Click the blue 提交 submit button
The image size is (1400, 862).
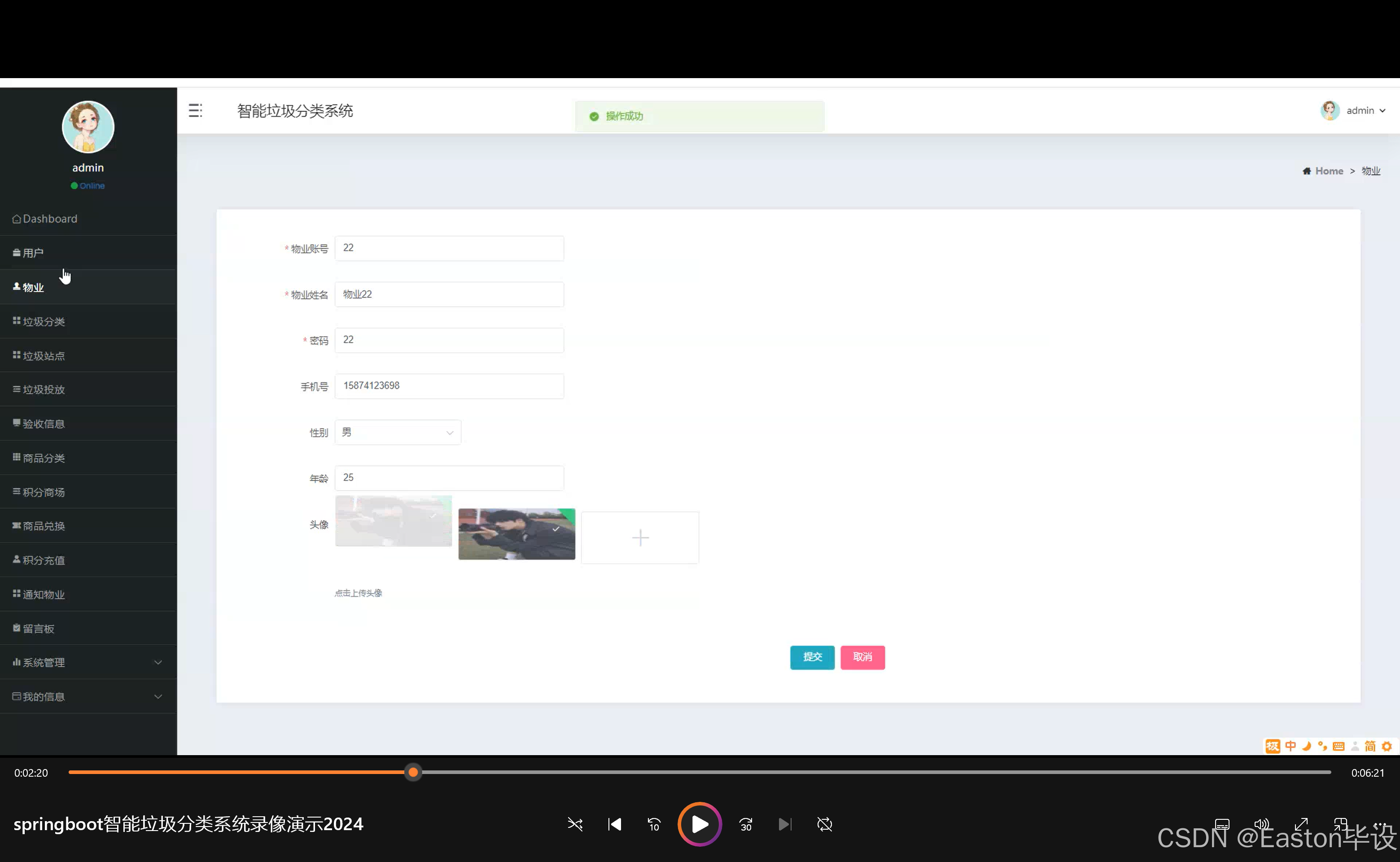pyautogui.click(x=812, y=657)
